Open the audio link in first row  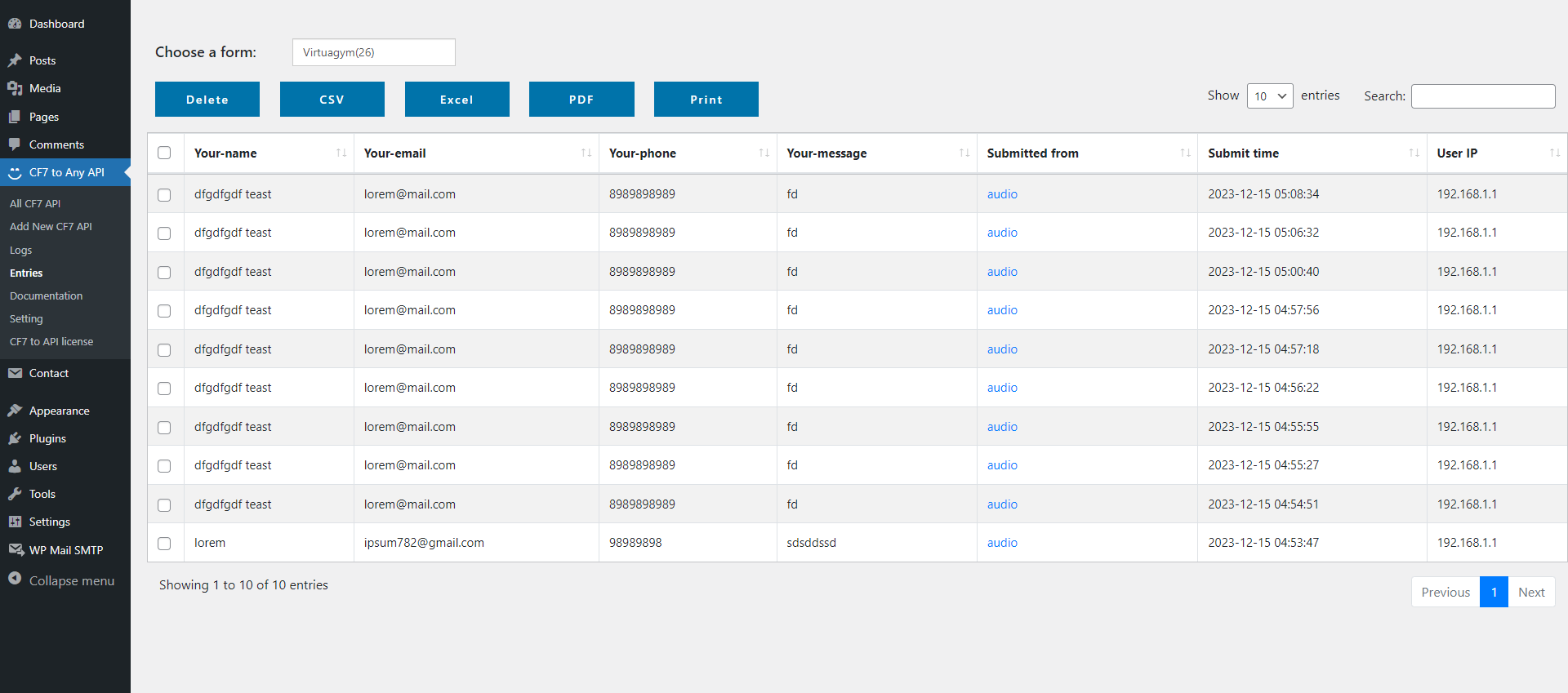[1001, 194]
